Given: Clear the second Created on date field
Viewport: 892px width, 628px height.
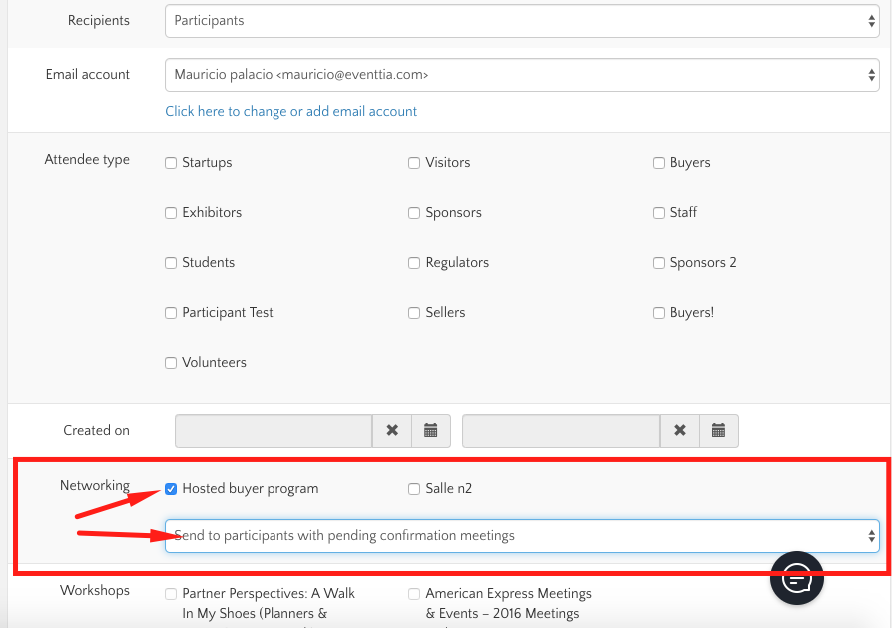Looking at the screenshot, I should tap(680, 430).
